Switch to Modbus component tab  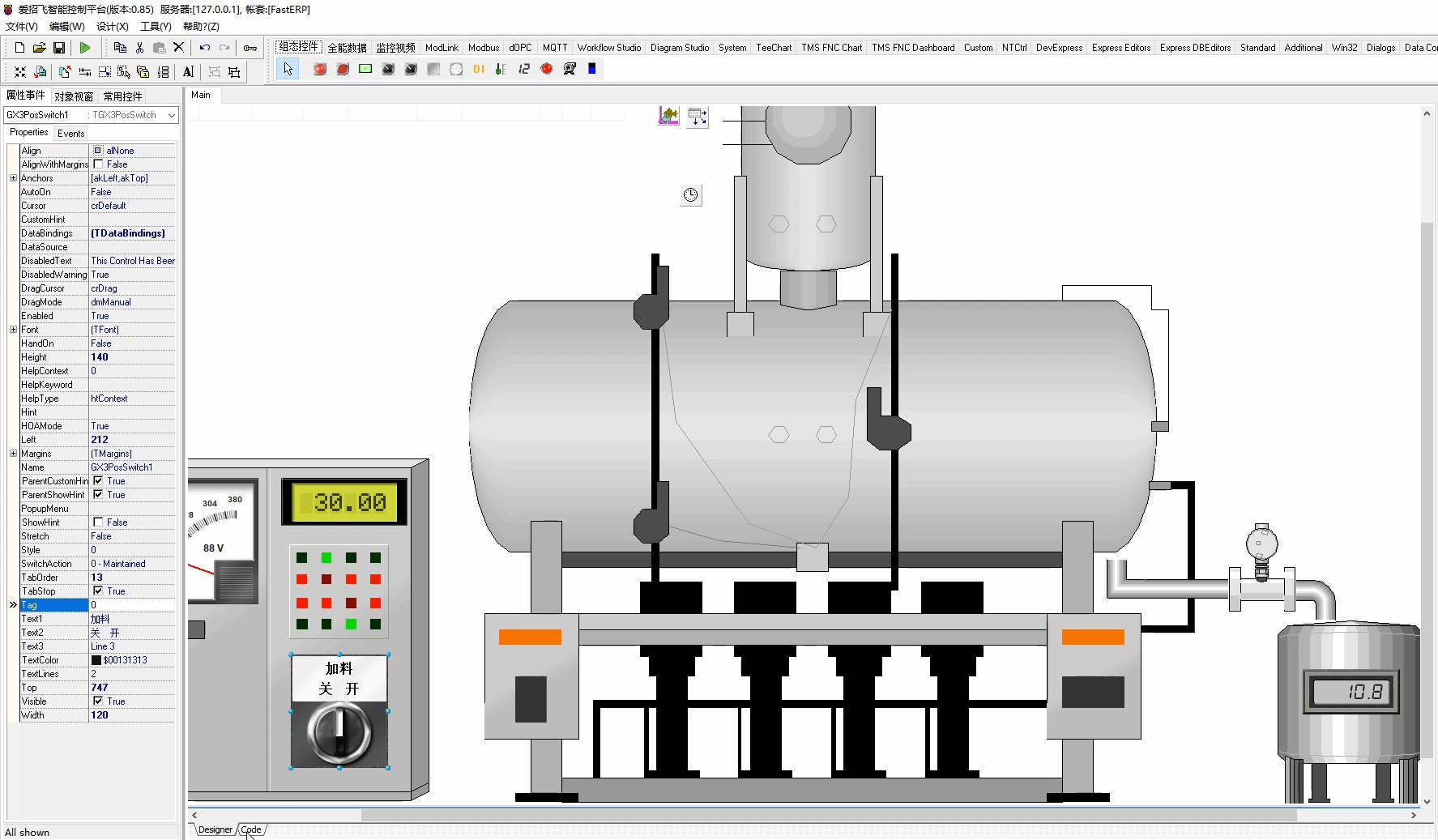484,48
